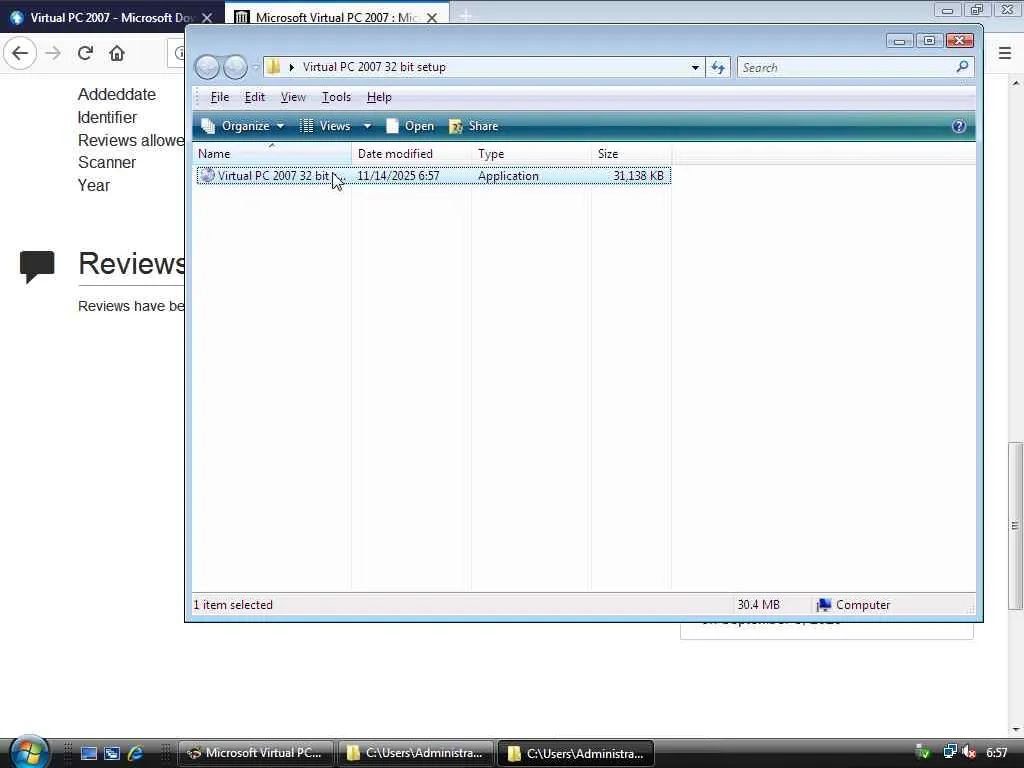Screen dimensions: 1024x768
Task: Open the Help menu
Action: pos(379,97)
